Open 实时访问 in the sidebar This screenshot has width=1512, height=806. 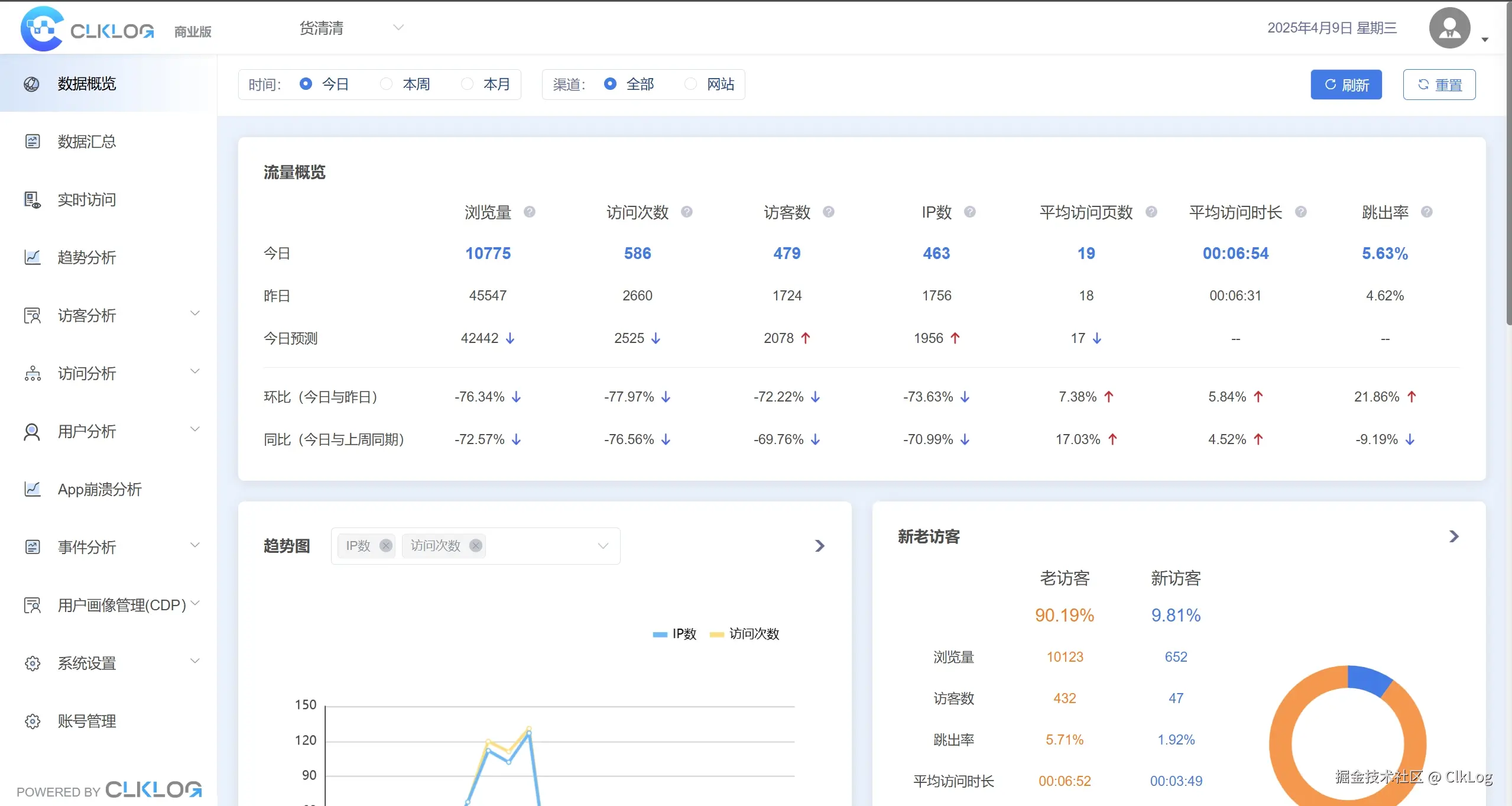click(x=86, y=199)
